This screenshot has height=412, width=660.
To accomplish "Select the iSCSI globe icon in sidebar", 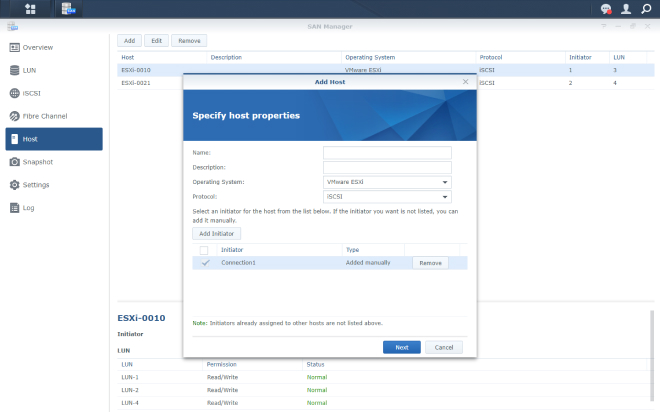I will pyautogui.click(x=15, y=93).
